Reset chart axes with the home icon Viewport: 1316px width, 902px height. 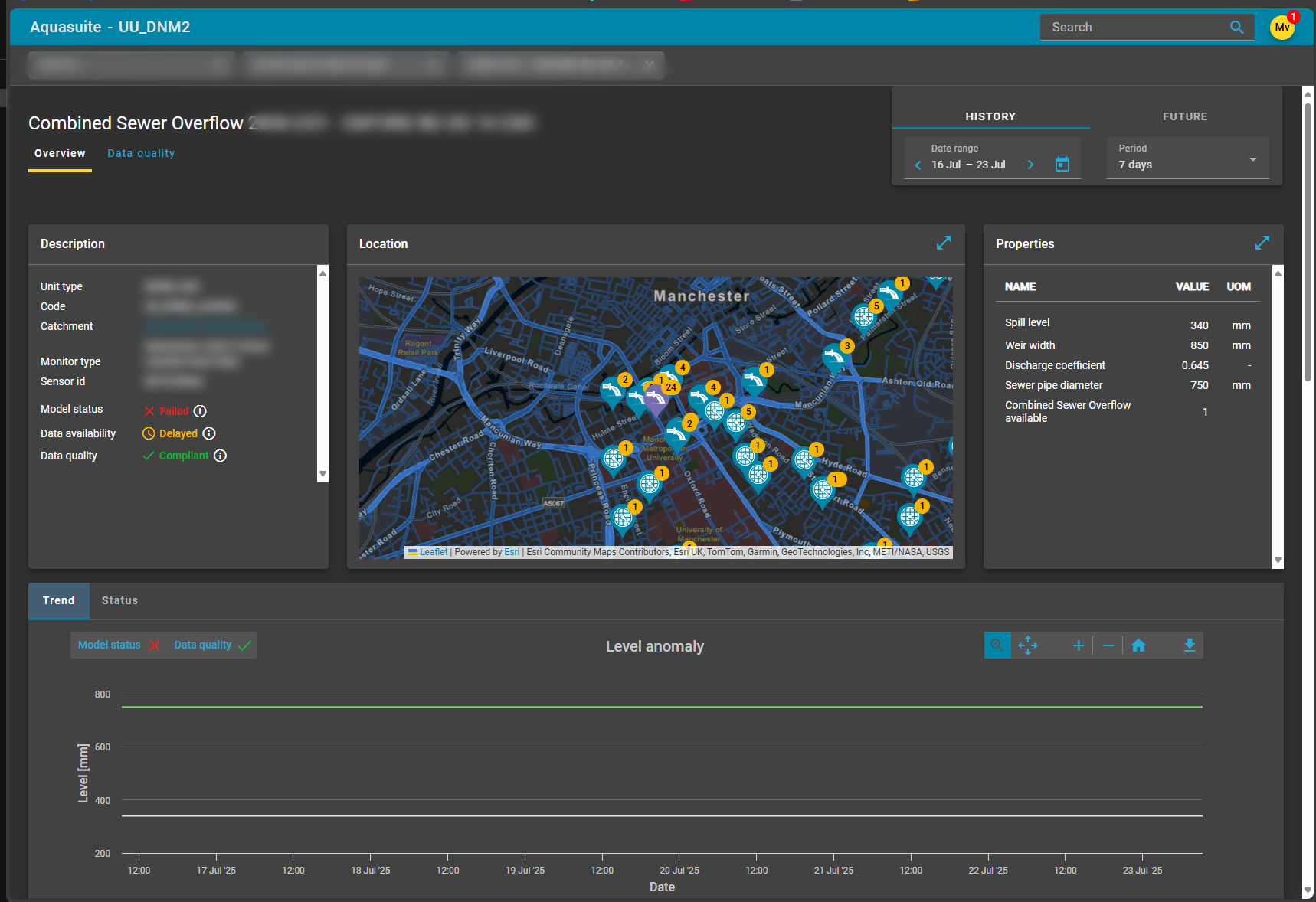1138,645
